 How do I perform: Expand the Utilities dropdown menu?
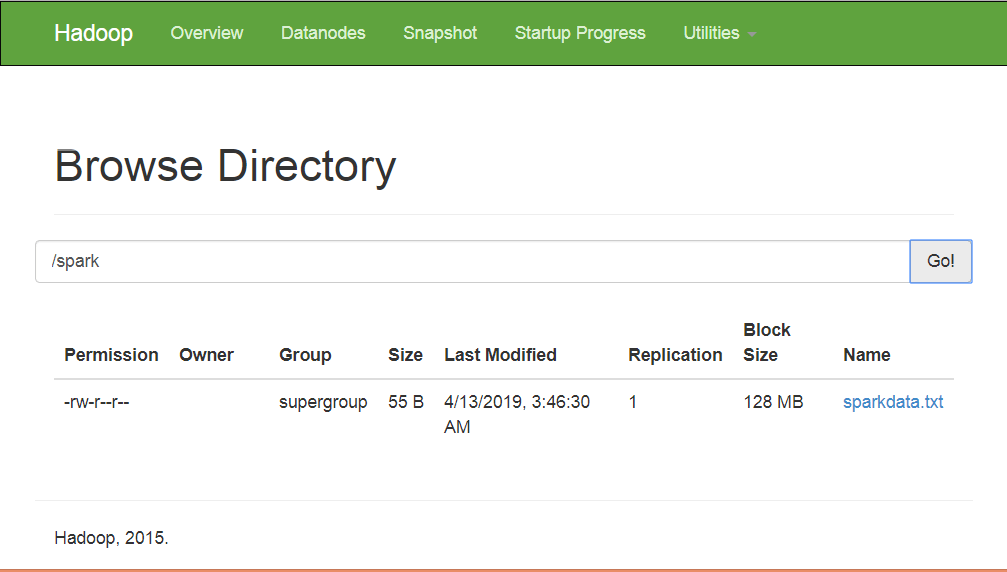[719, 33]
